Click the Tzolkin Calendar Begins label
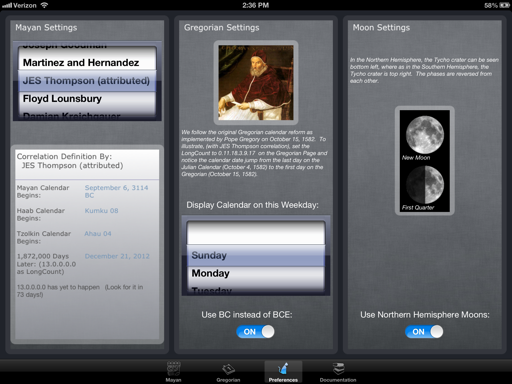The image size is (512, 384). click(x=44, y=237)
